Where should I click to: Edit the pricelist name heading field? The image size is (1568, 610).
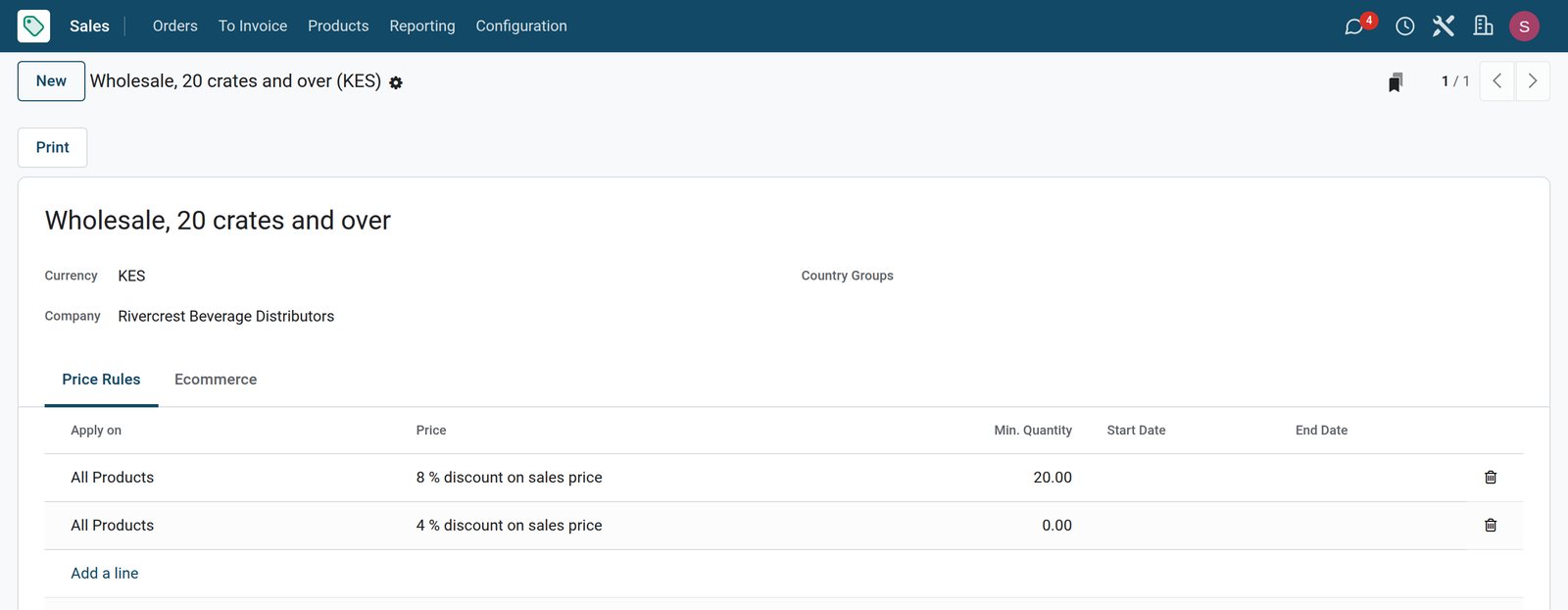pos(218,221)
